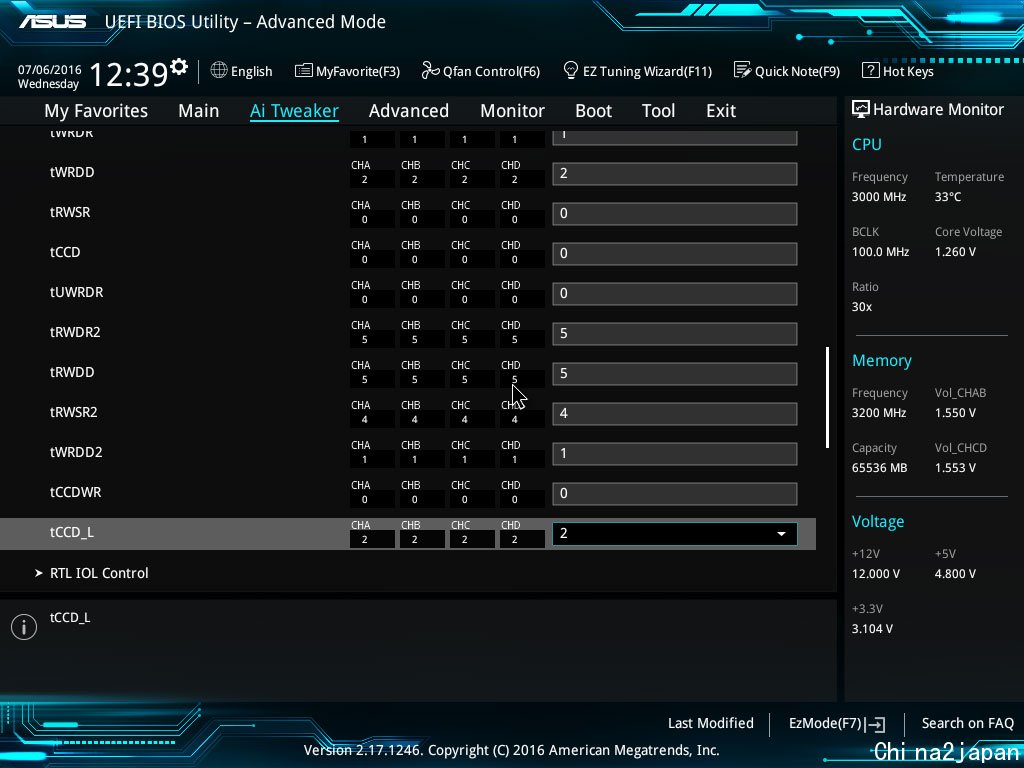1024x768 pixels.
Task: Show the Hot Keys list
Action: (x=908, y=71)
